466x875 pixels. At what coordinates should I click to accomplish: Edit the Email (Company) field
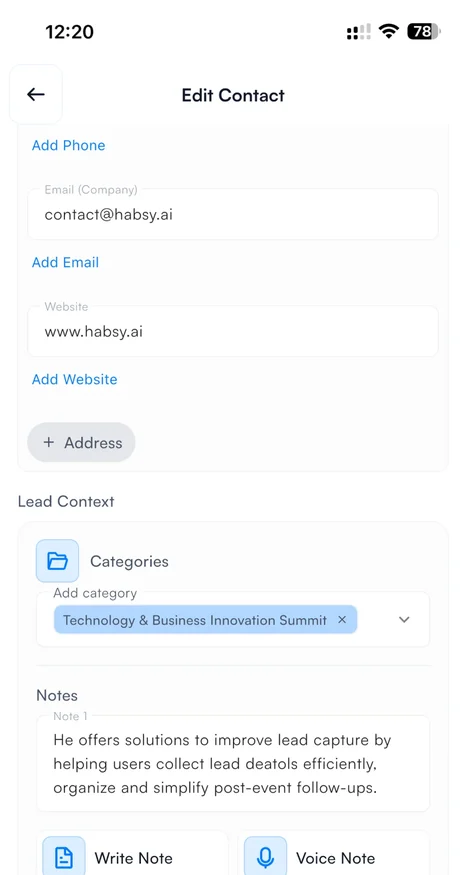click(x=233, y=214)
